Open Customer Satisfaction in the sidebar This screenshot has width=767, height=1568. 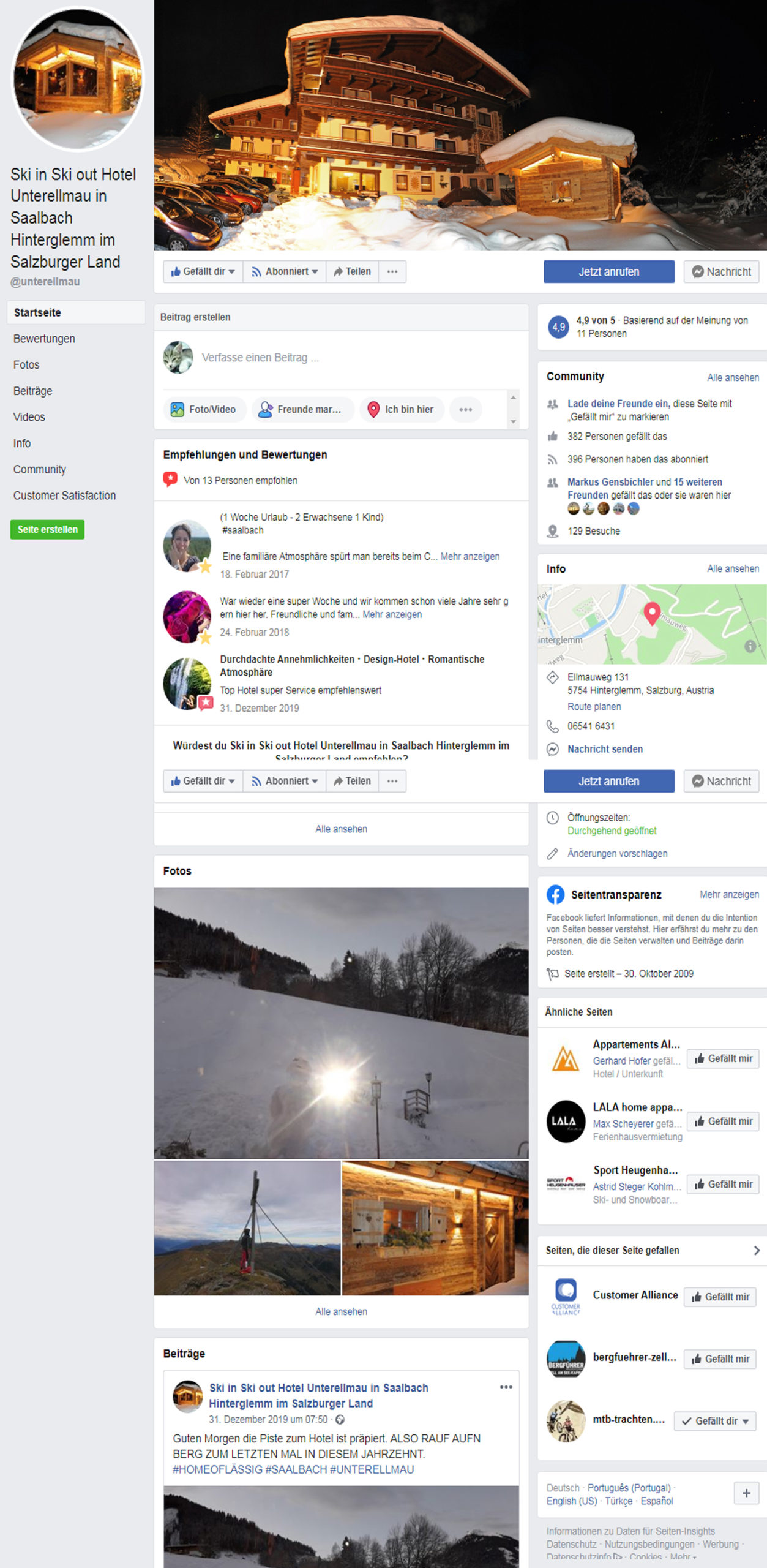(64, 496)
